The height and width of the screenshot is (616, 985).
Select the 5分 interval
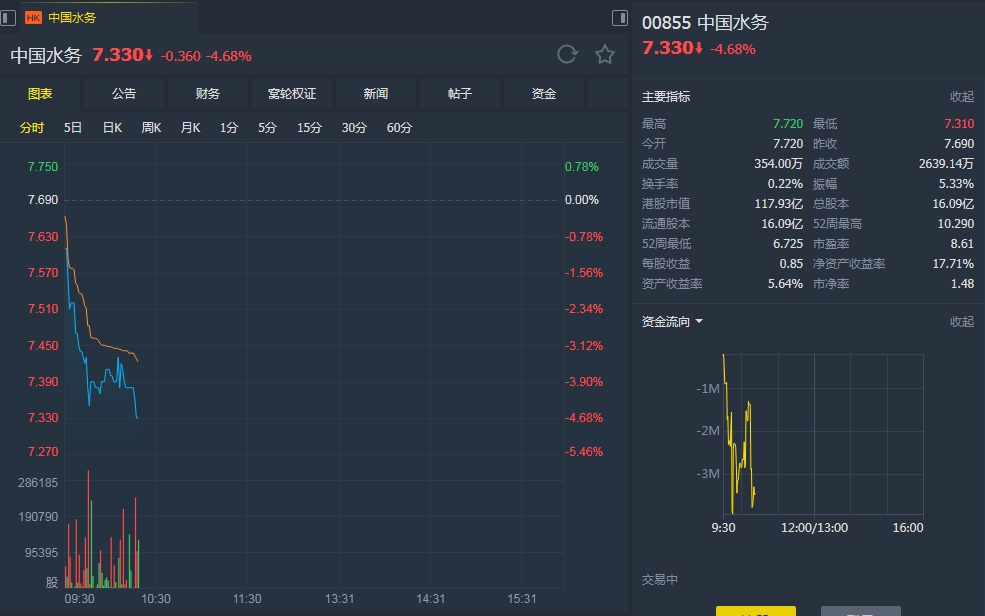(268, 127)
